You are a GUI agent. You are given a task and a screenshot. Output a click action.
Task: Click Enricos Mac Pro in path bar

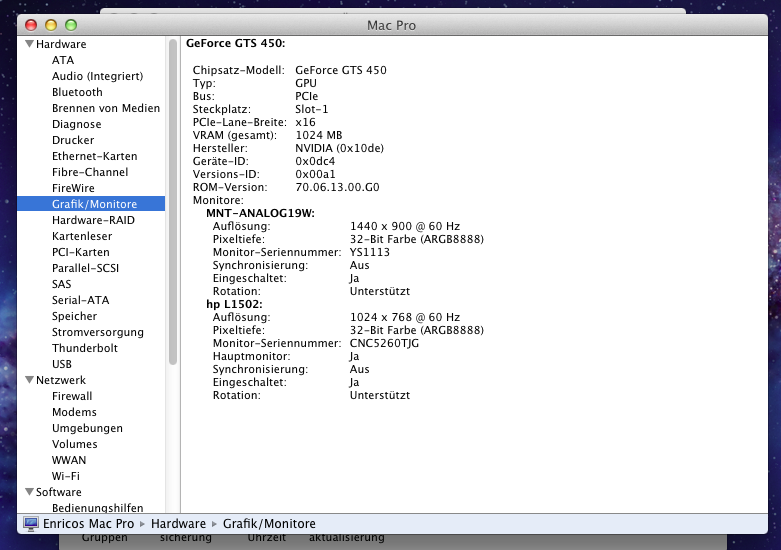click(88, 523)
